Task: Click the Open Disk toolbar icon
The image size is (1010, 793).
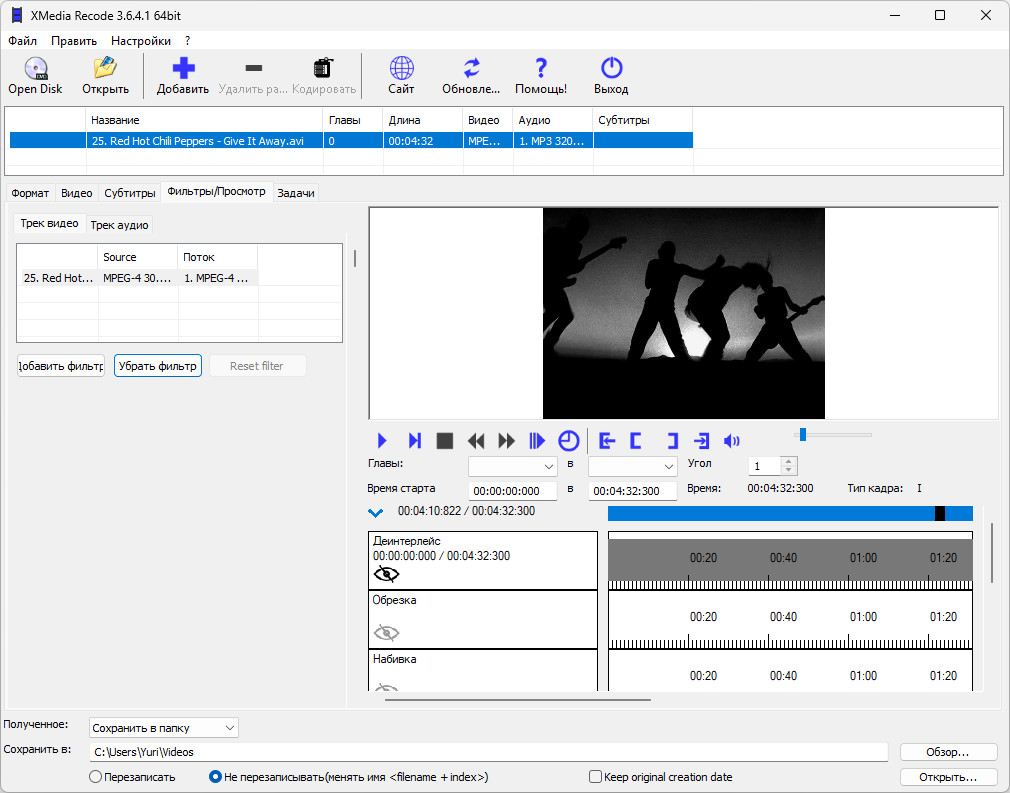Action: [x=35, y=68]
